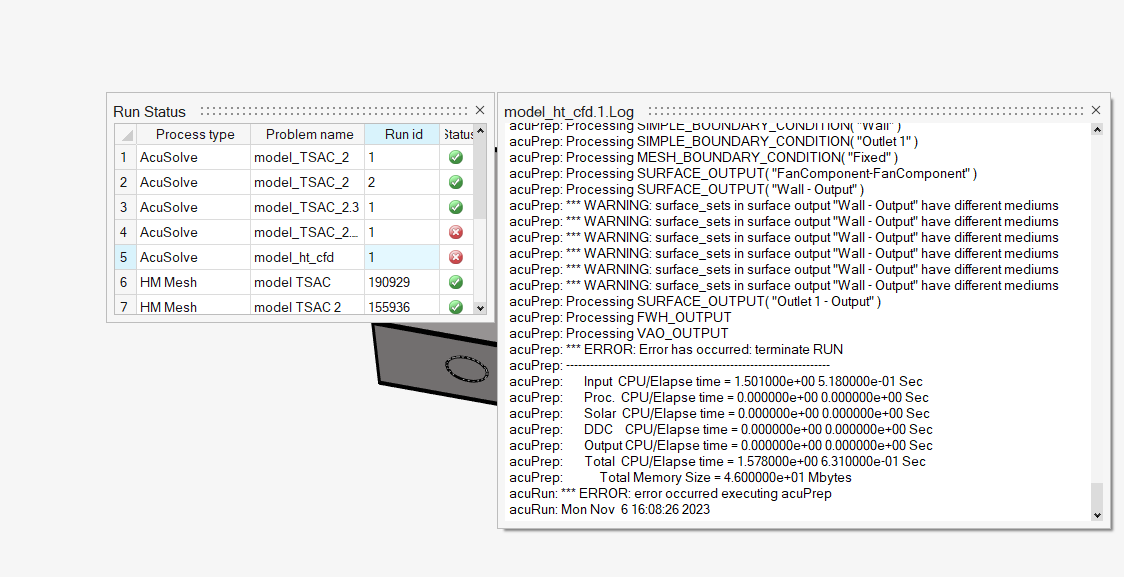
Task: Click acuPrep ERROR terminate RUN log line
Action: coord(676,350)
